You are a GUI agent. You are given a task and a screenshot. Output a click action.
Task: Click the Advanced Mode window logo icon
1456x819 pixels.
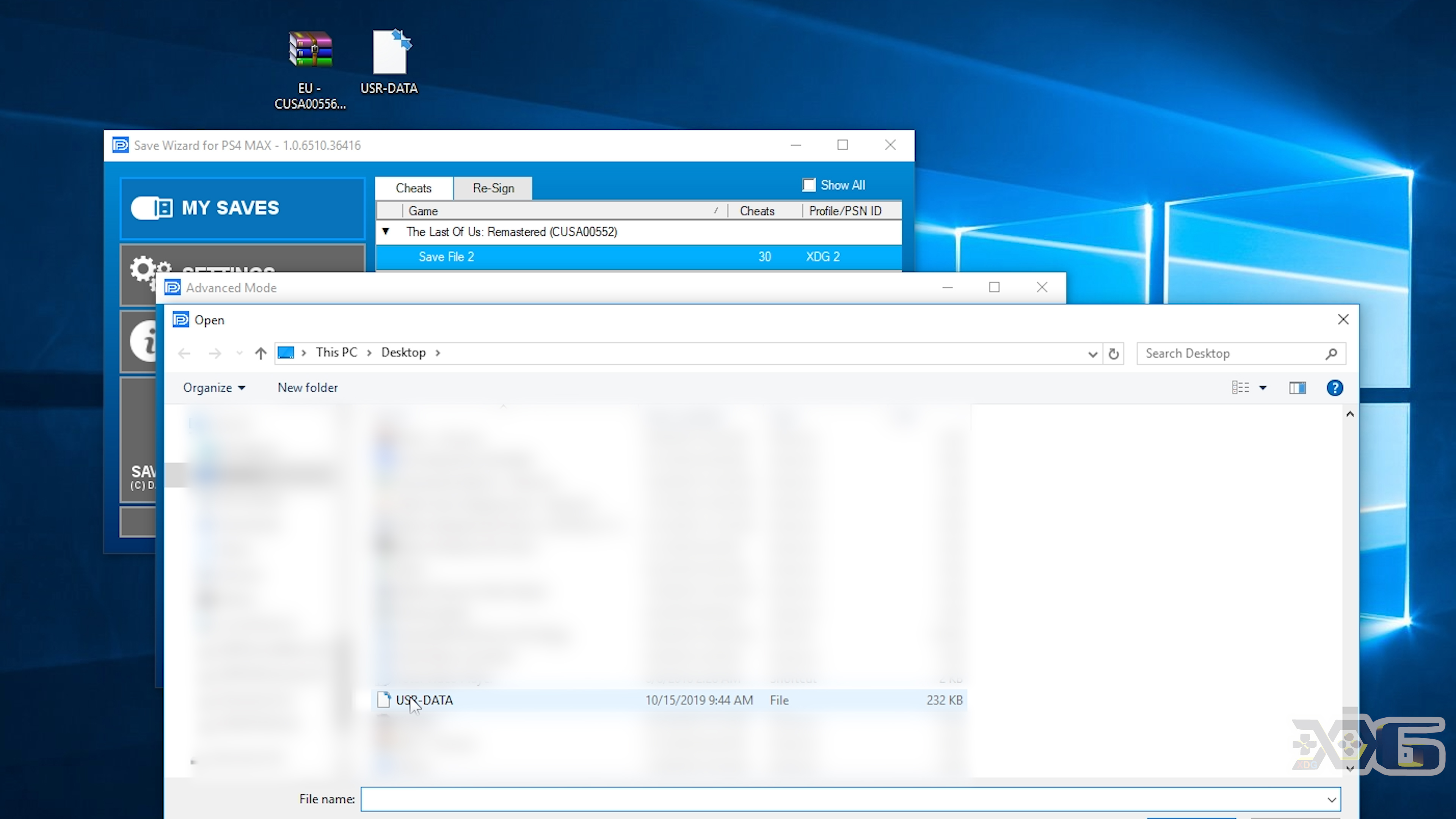pyautogui.click(x=173, y=288)
